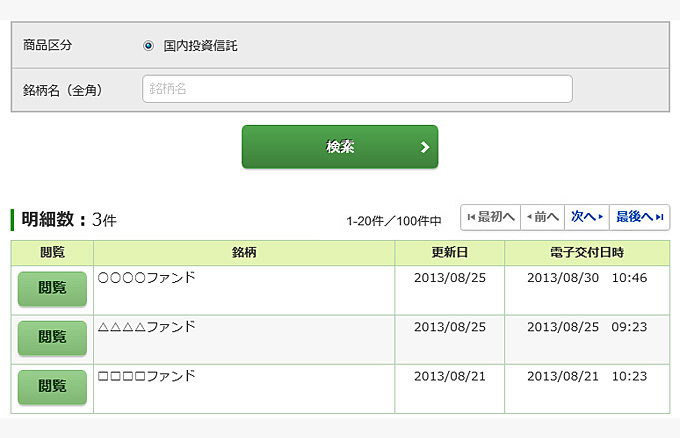Click the 銘柄名（全角） label
Viewport: 680px width, 438px height.
[x=63, y=90]
